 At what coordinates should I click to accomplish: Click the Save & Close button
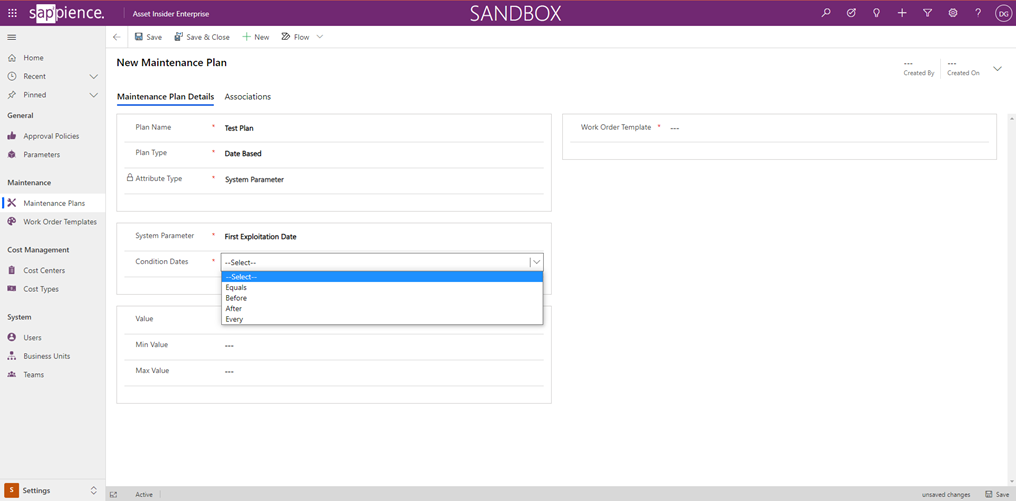202,37
